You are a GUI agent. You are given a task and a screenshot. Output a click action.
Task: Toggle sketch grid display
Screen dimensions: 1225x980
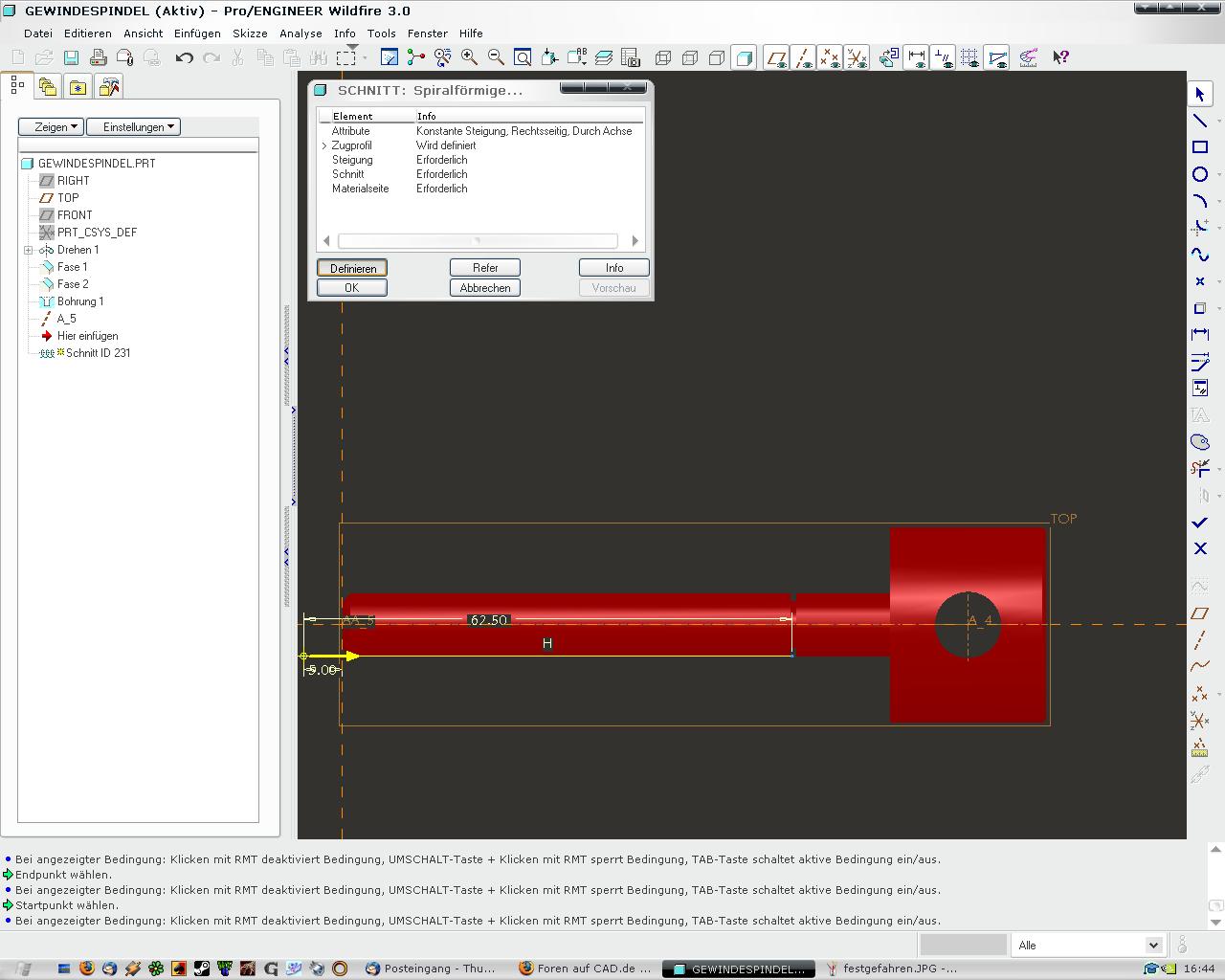[x=969, y=57]
